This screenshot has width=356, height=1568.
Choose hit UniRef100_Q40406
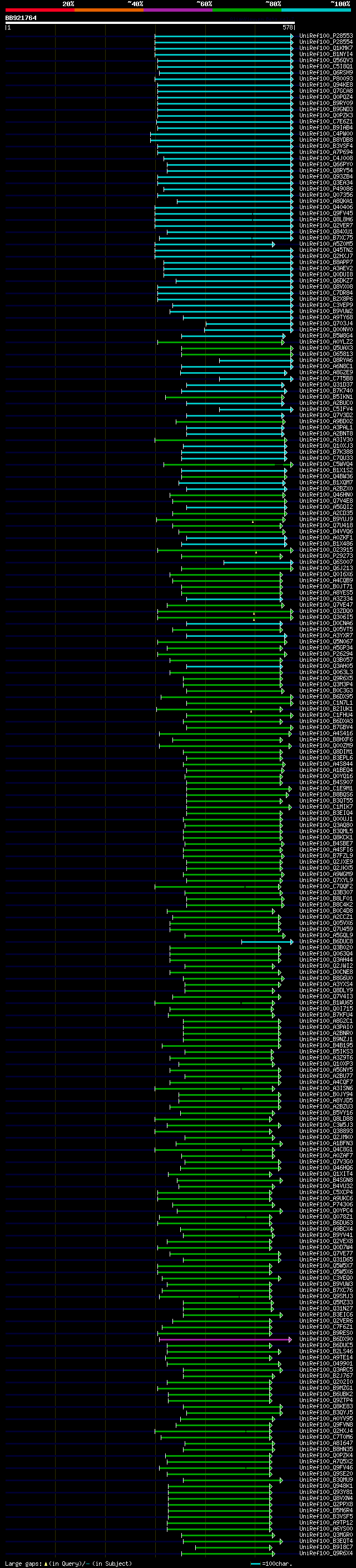(326, 207)
